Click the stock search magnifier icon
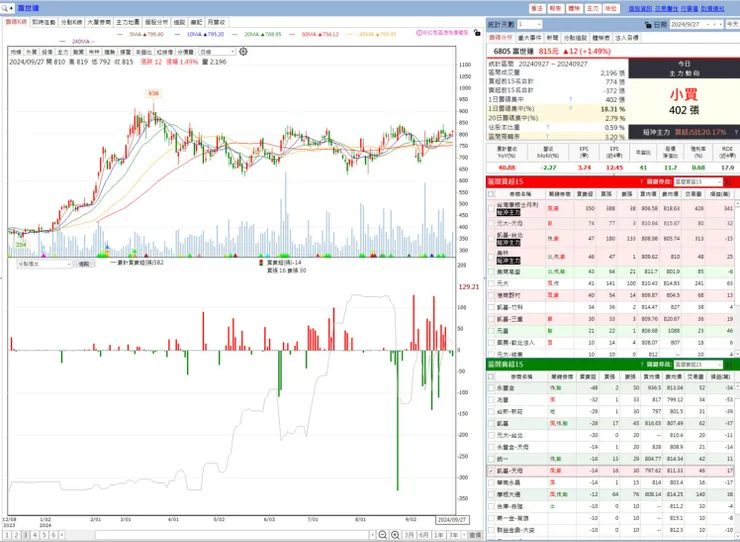The image size is (740, 542). [x=5, y=8]
